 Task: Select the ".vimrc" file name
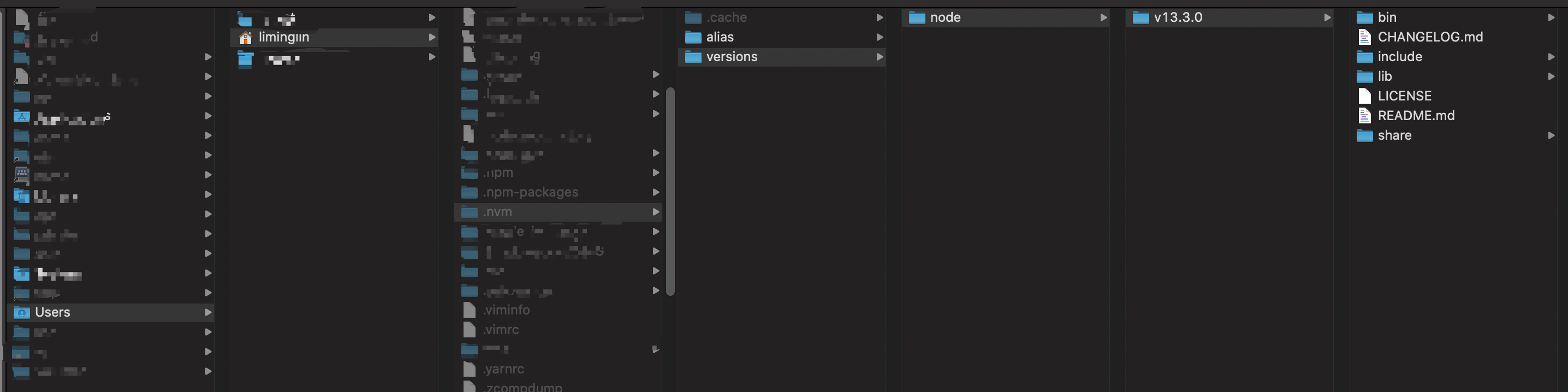(501, 329)
